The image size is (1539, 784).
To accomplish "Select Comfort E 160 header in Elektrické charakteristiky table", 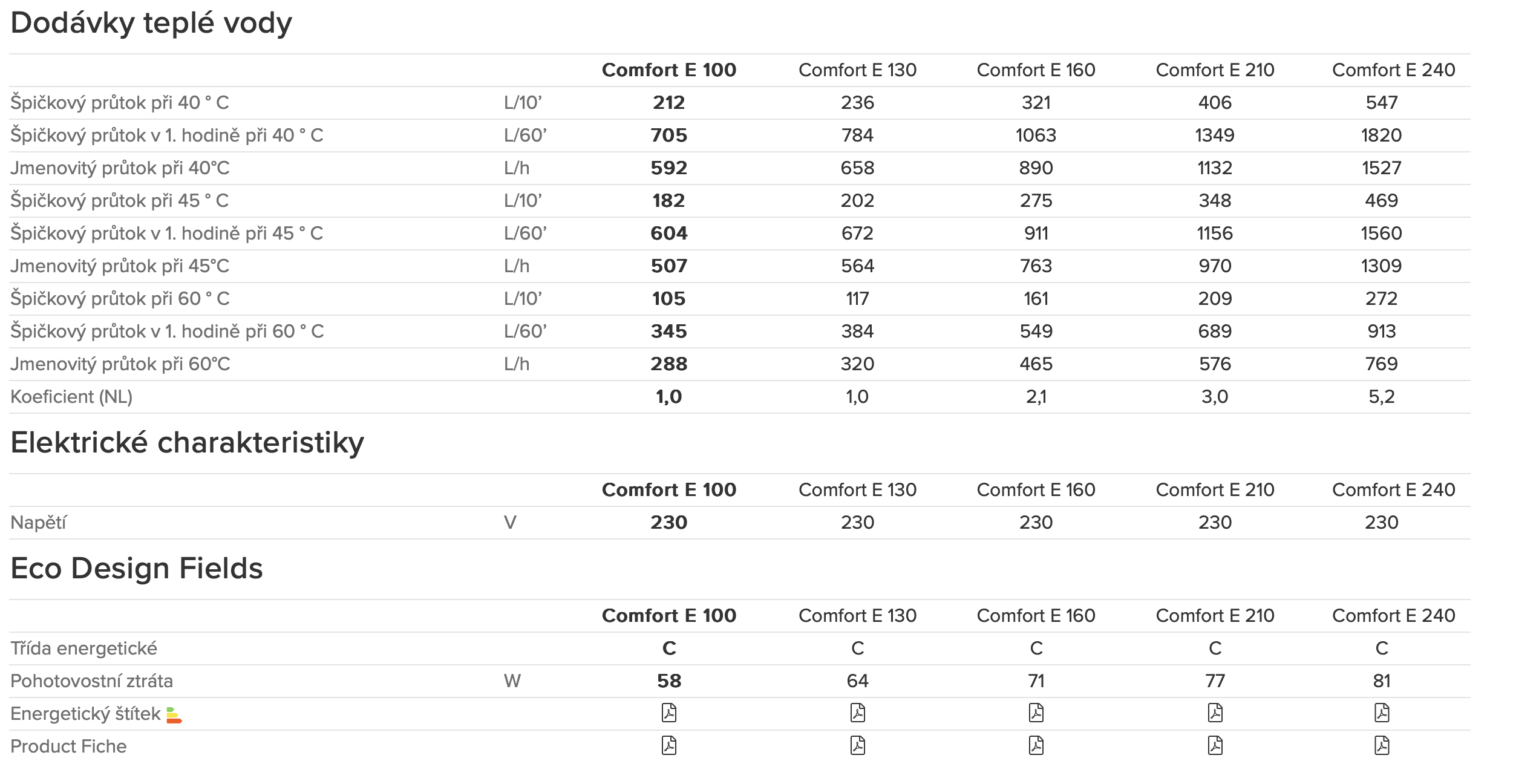I will [1036, 490].
